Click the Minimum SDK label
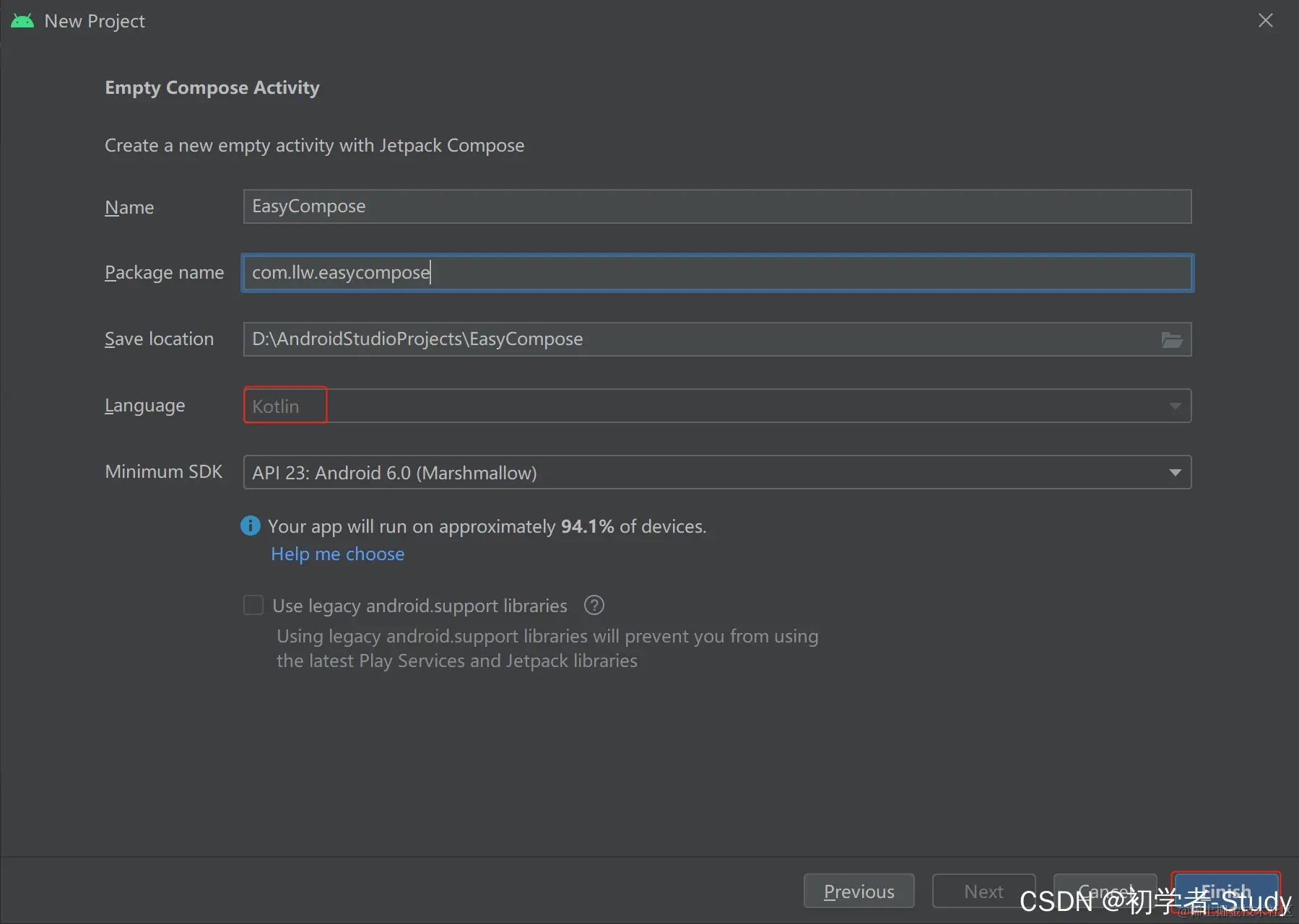 (x=164, y=471)
